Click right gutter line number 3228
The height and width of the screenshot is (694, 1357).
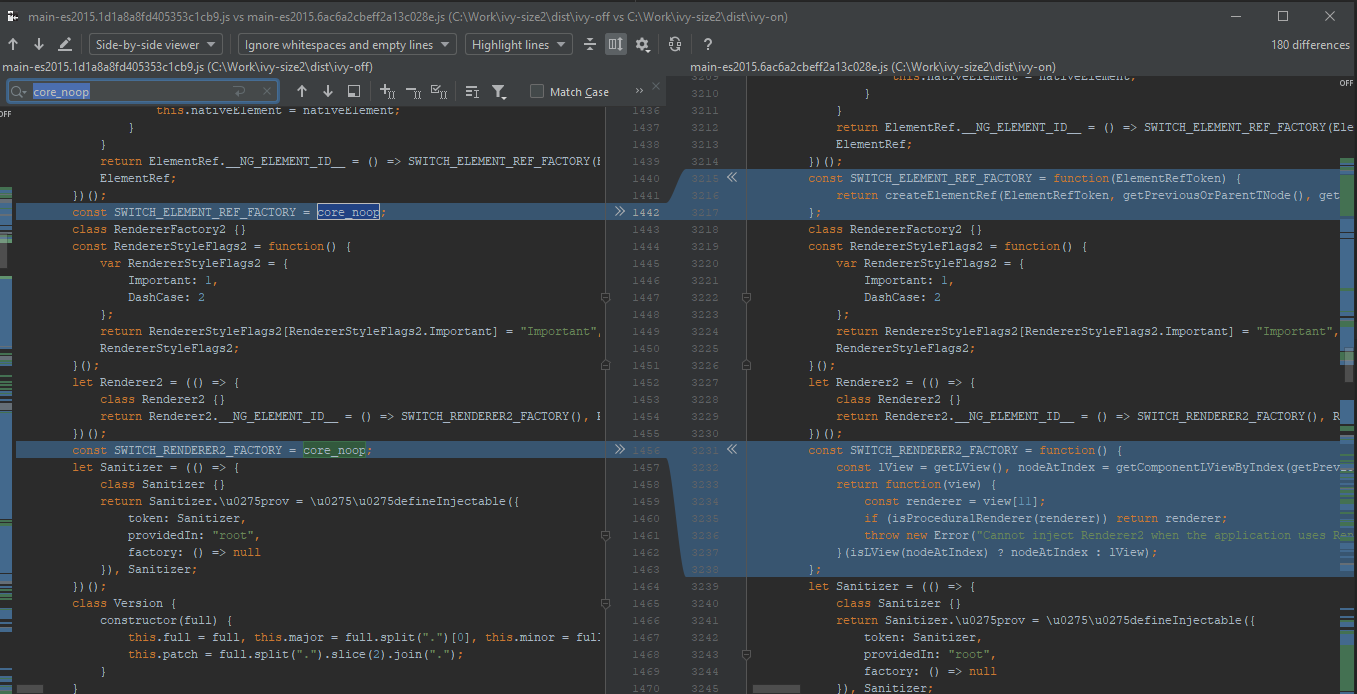[705, 399]
